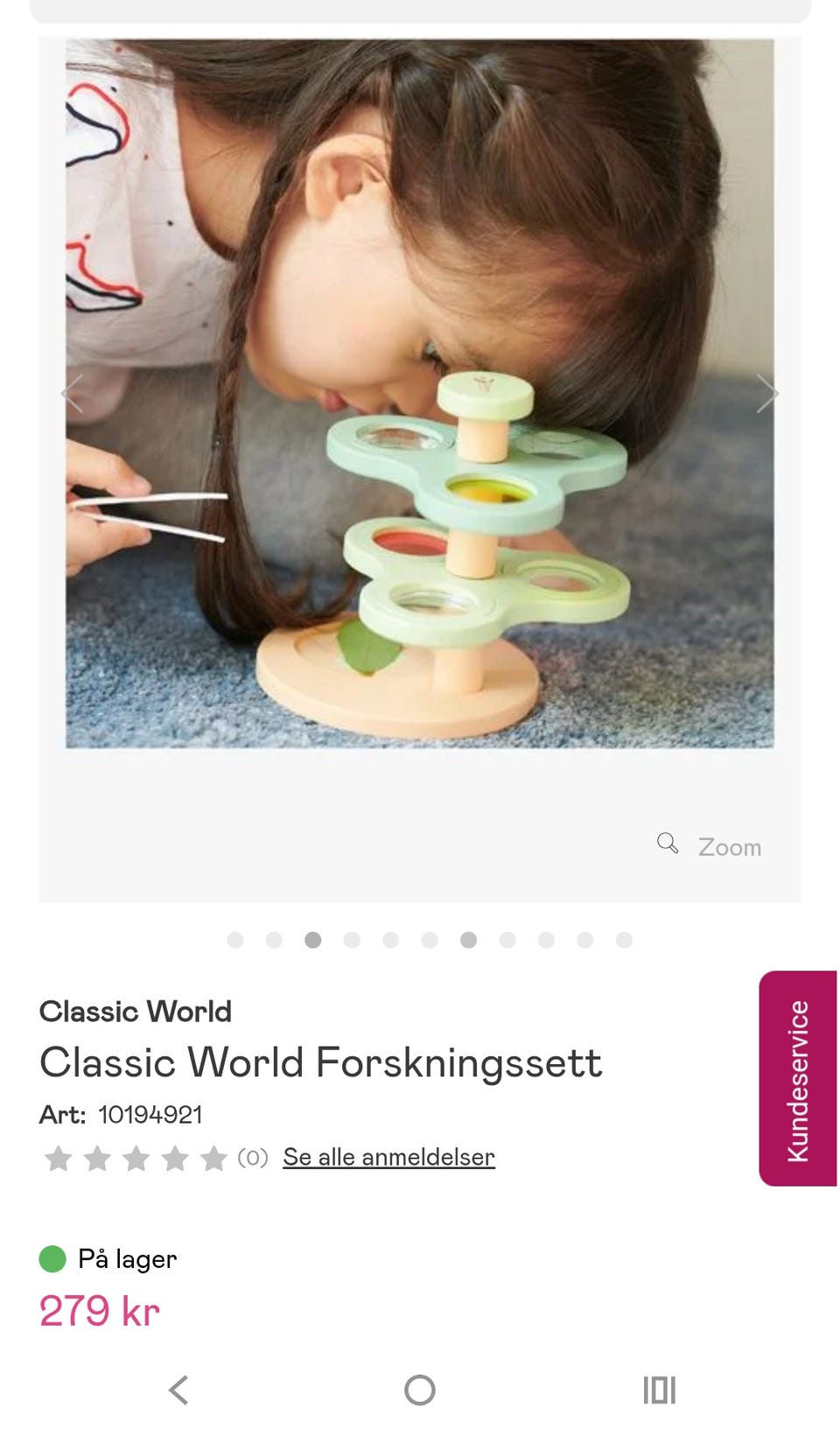Go to previous product image arrow
The image size is (840, 1436).
pos(73,393)
